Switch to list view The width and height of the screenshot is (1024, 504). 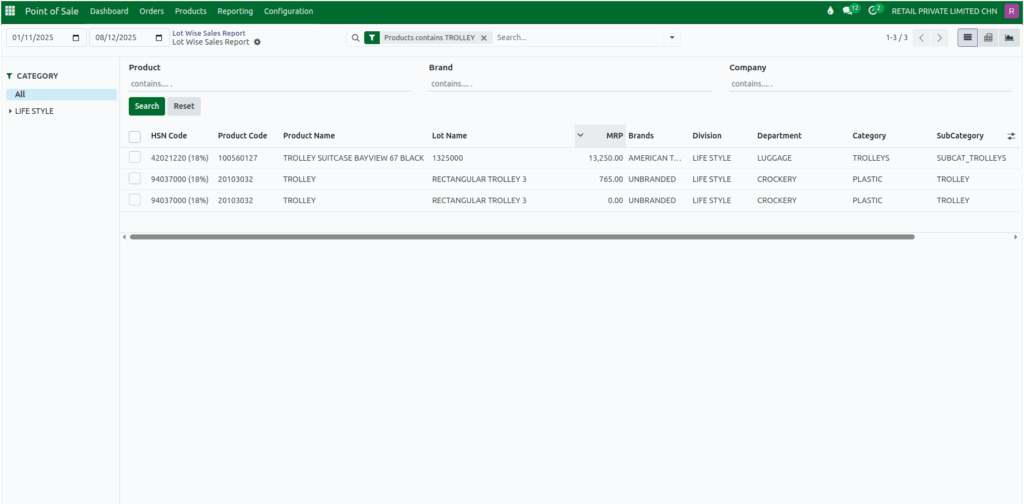[968, 38]
